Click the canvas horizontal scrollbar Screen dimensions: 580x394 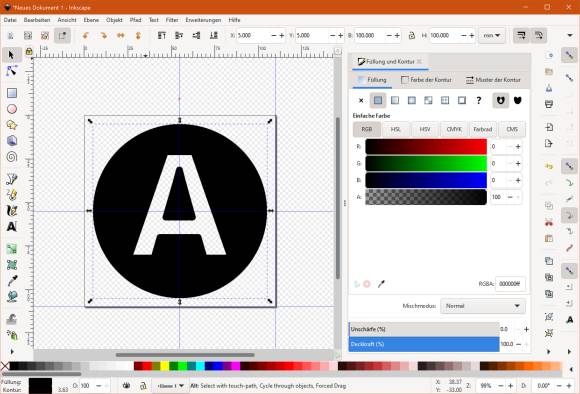[x=185, y=355]
